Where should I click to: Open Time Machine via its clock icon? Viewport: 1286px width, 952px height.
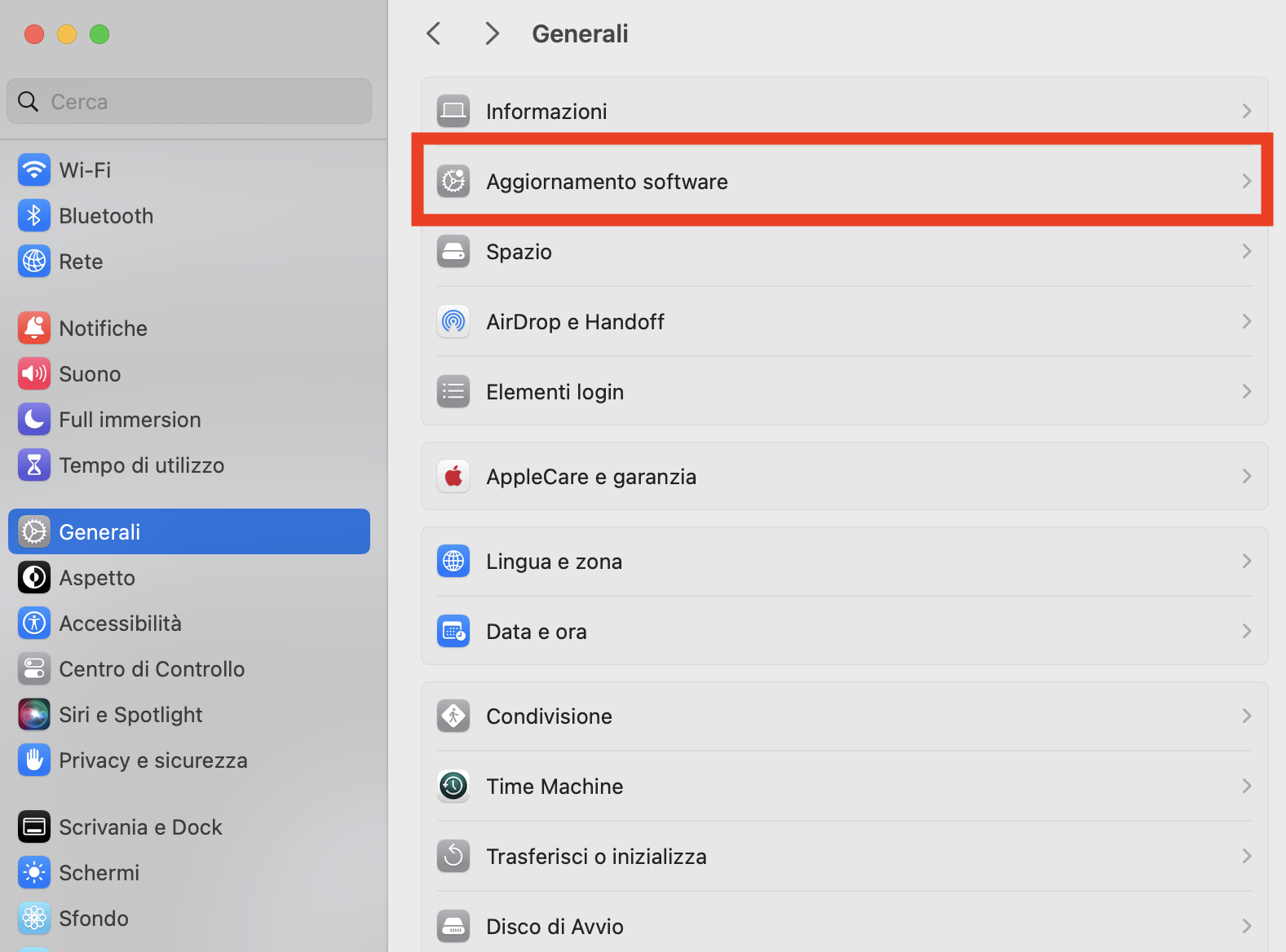pyautogui.click(x=453, y=786)
